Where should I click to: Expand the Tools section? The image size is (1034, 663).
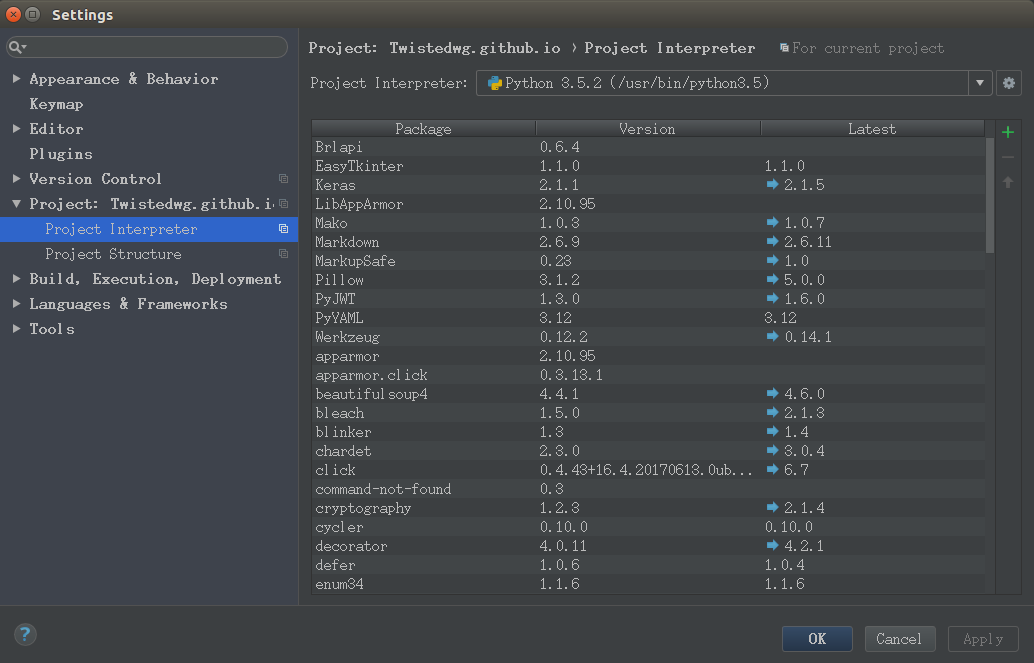click(16, 329)
